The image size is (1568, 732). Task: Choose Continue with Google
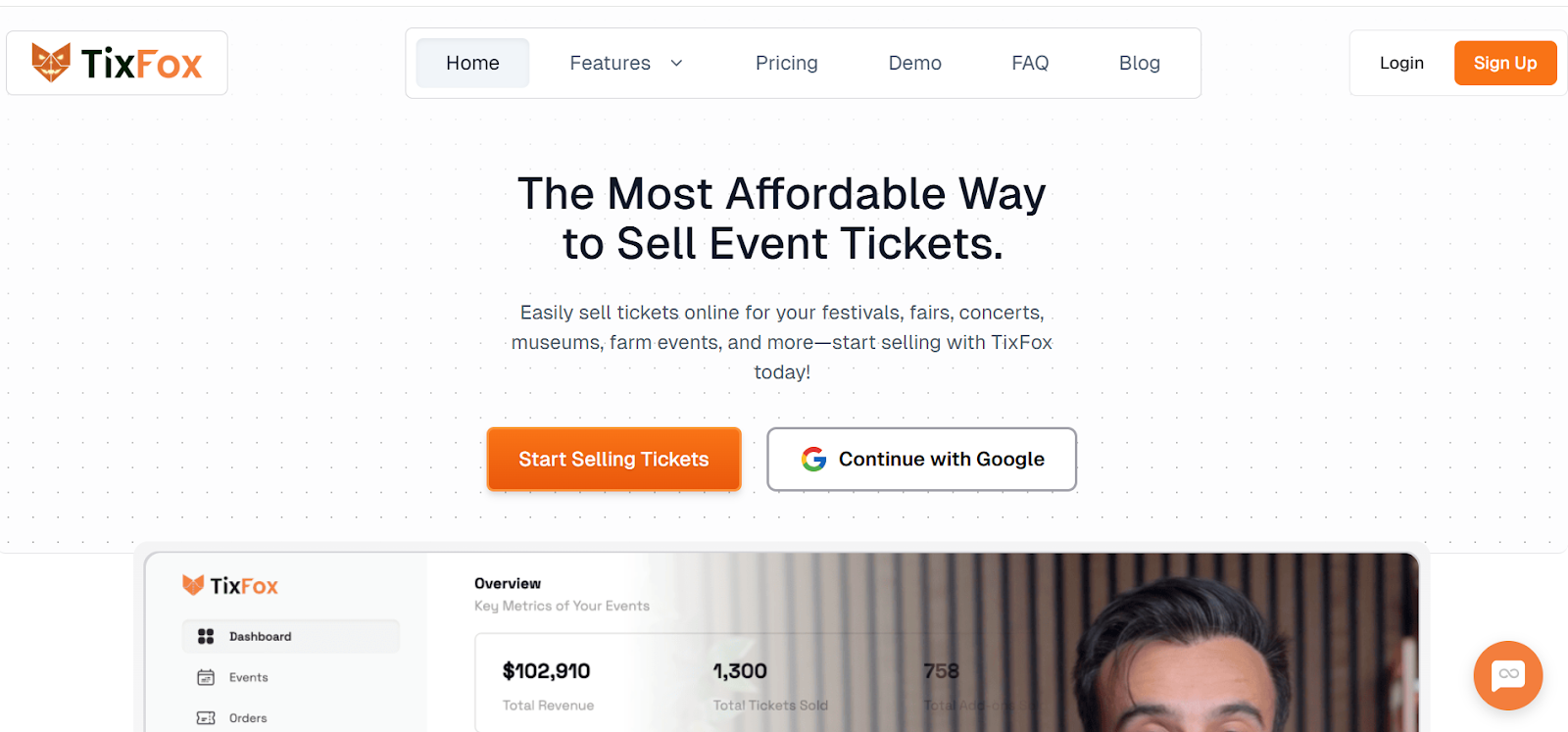pos(921,459)
